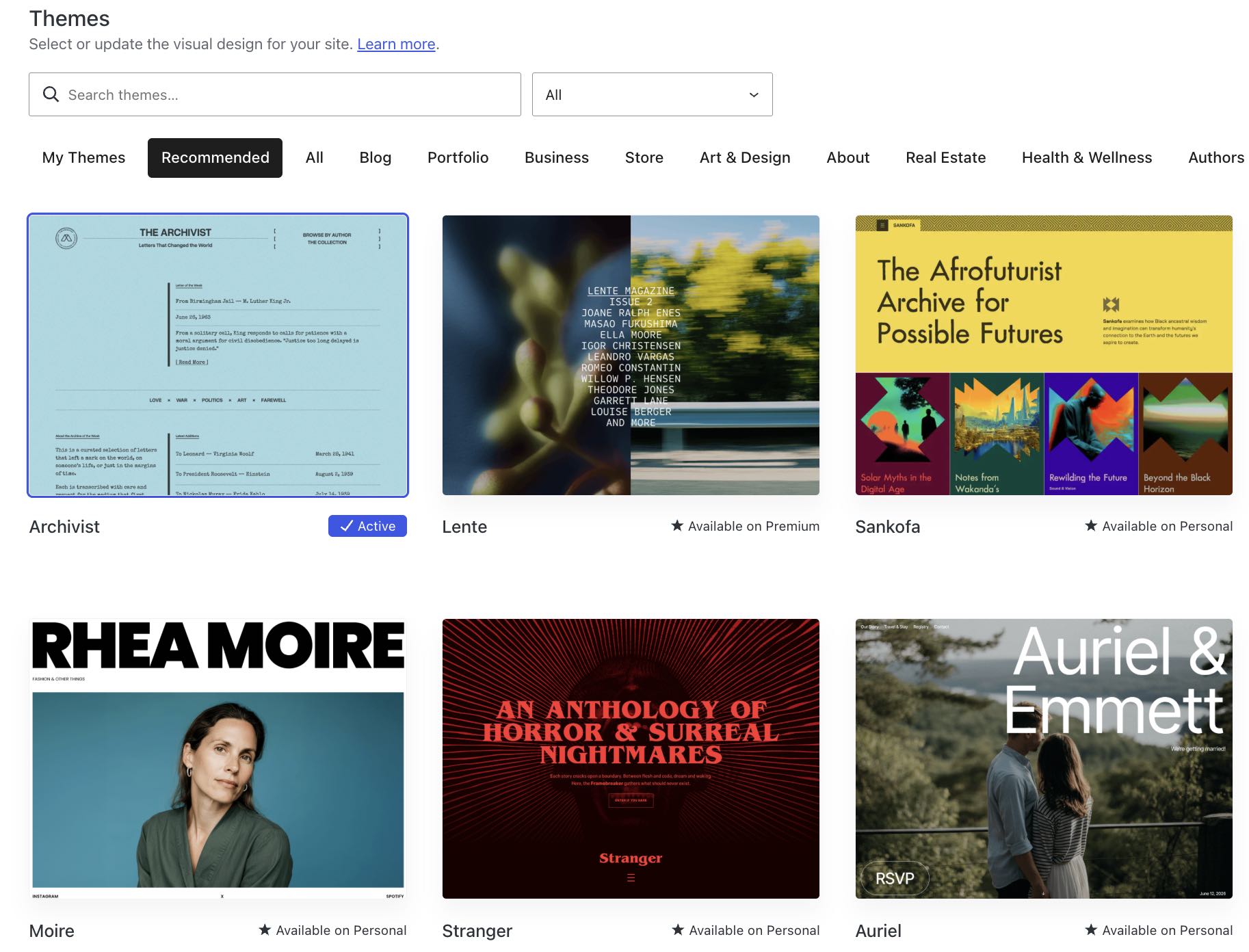Screen dimensions: 1249x952
Task: Open the Moire theme preview image
Action: click(218, 758)
